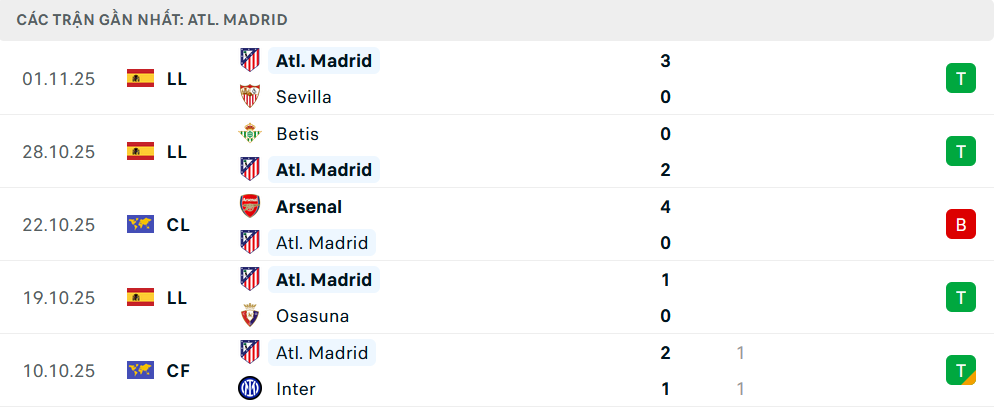Open the Sevilla team link

(x=303, y=97)
